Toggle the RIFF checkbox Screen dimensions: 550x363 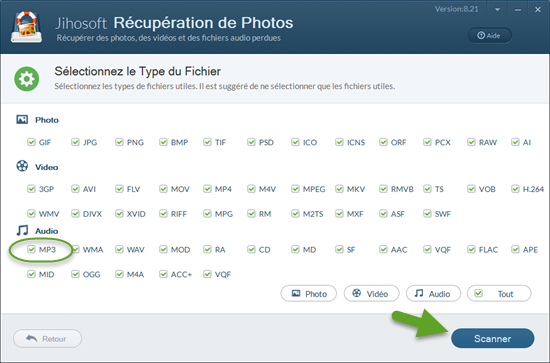163,213
